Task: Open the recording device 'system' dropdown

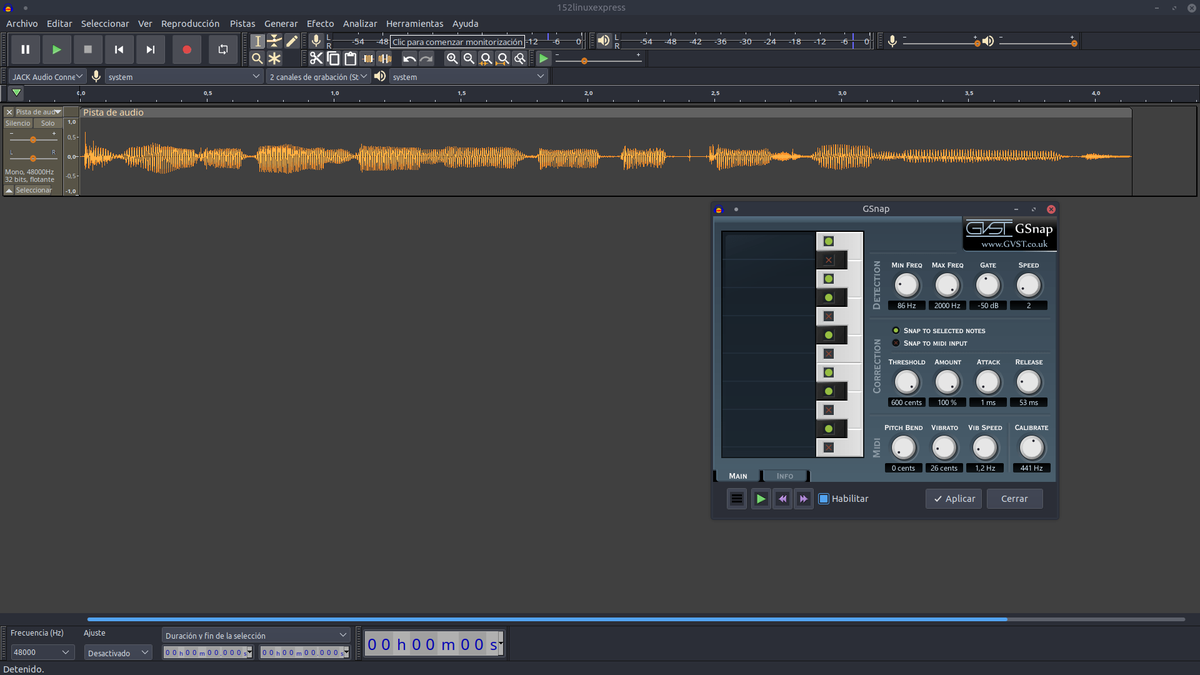Action: (184, 76)
